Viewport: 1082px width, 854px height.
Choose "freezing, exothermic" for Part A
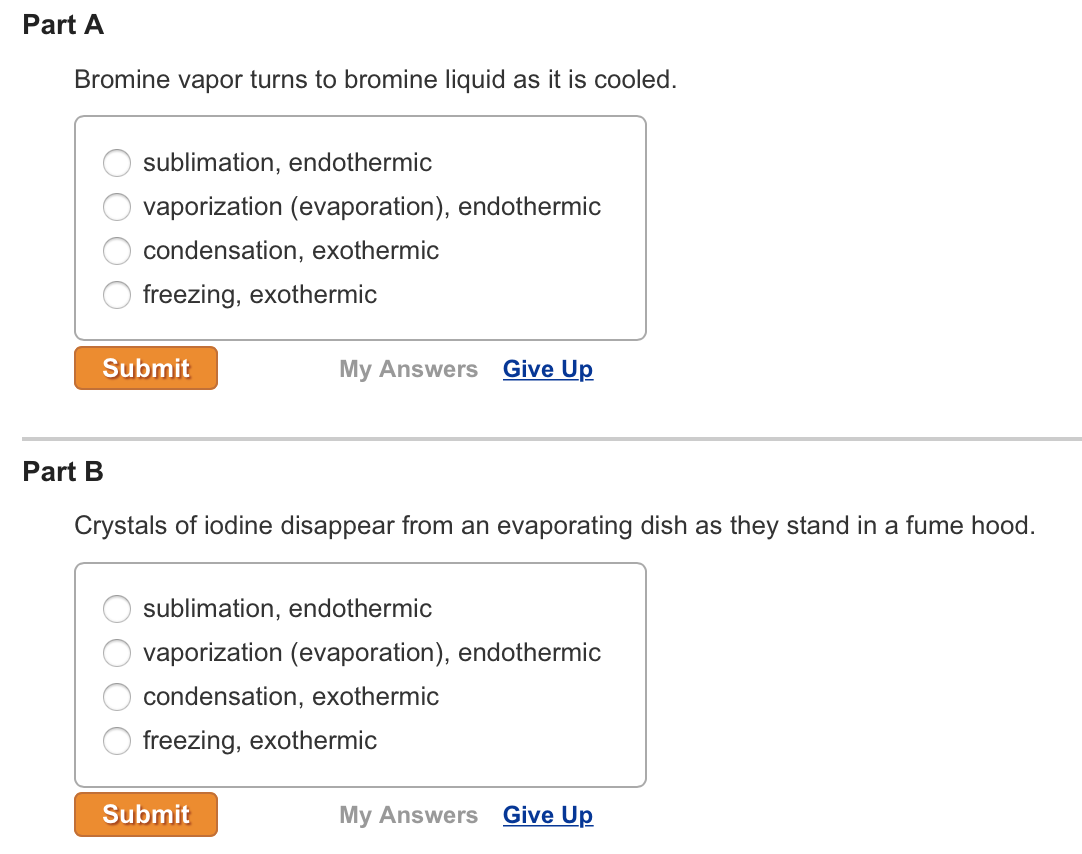tap(117, 295)
